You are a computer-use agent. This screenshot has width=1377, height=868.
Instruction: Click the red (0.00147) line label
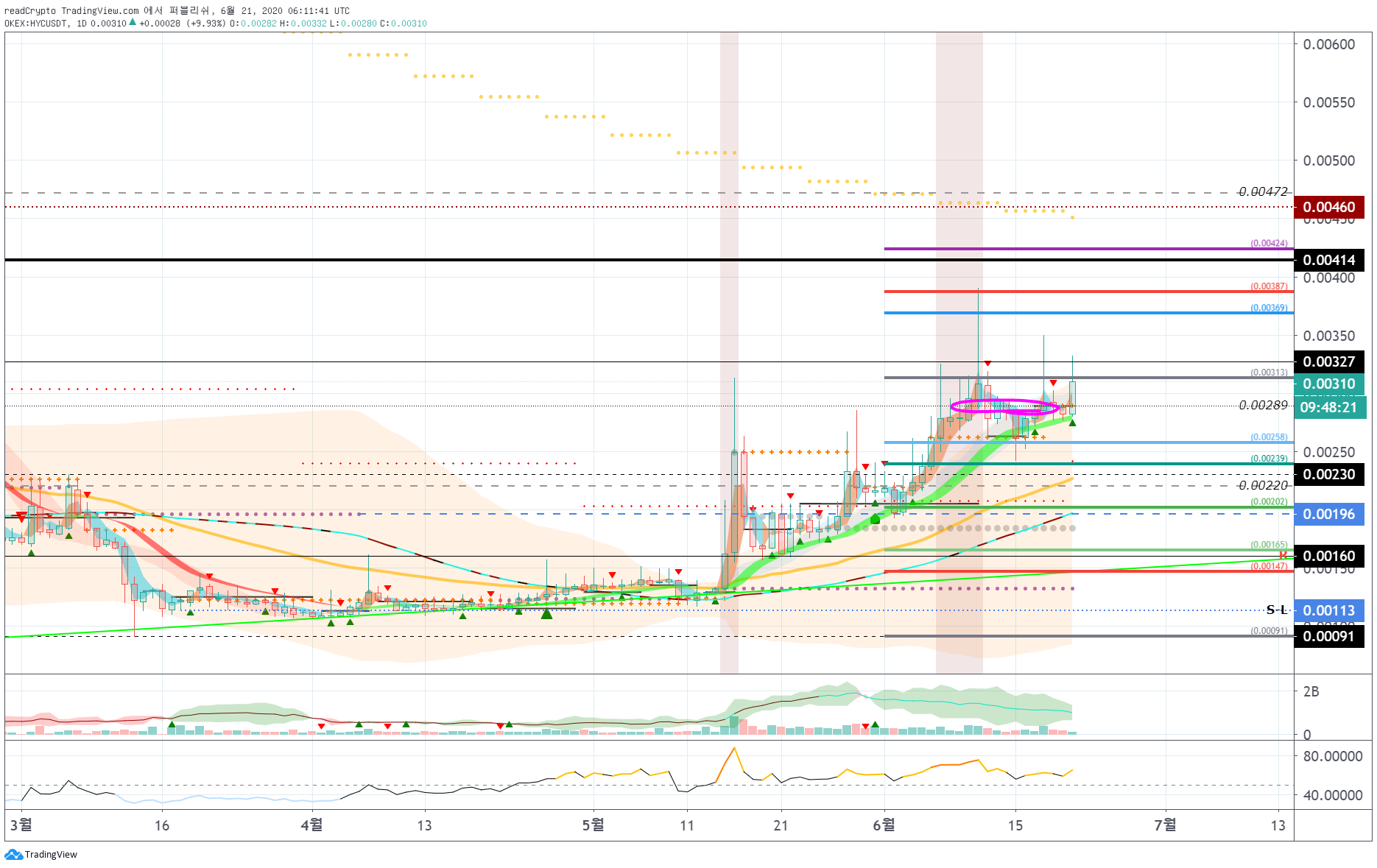[x=1269, y=565]
